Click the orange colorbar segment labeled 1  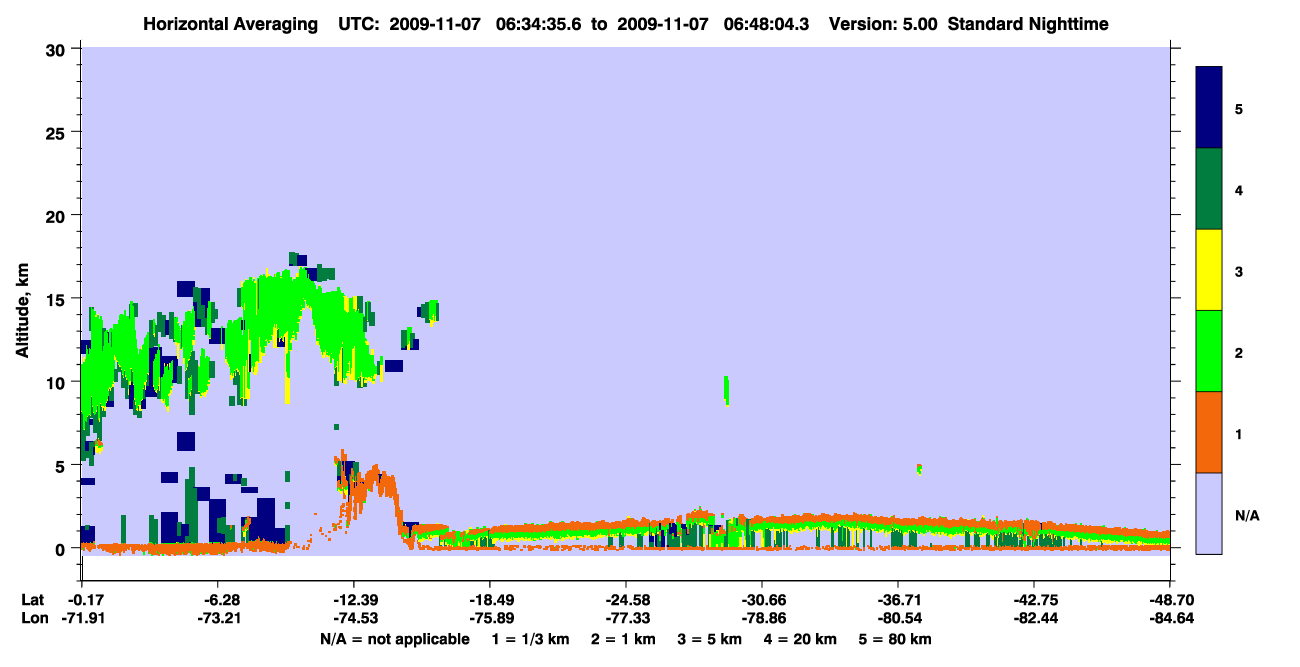[1209, 432]
